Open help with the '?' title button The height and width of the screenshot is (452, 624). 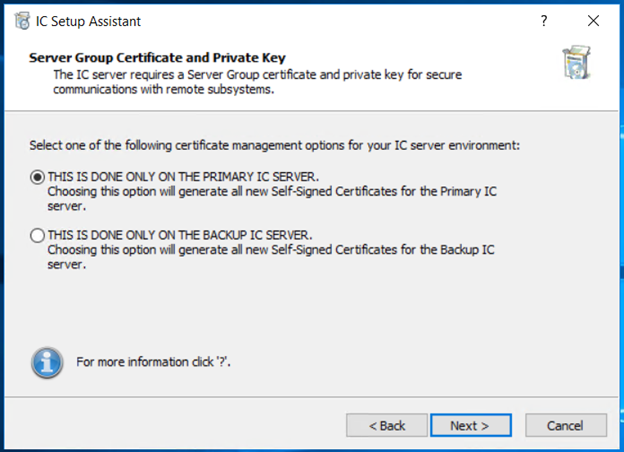pos(544,21)
